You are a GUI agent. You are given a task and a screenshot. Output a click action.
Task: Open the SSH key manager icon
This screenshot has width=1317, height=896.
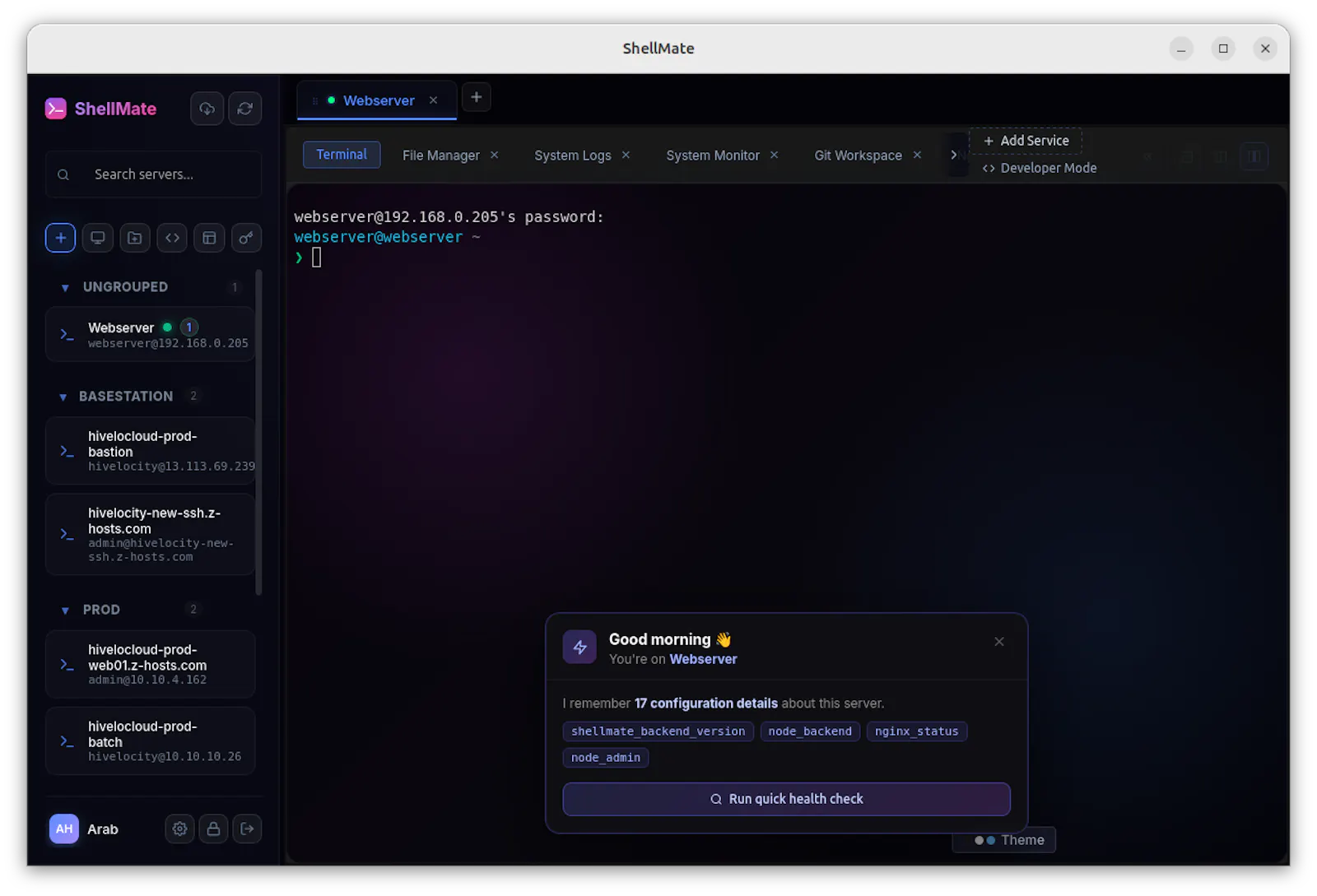[246, 238]
